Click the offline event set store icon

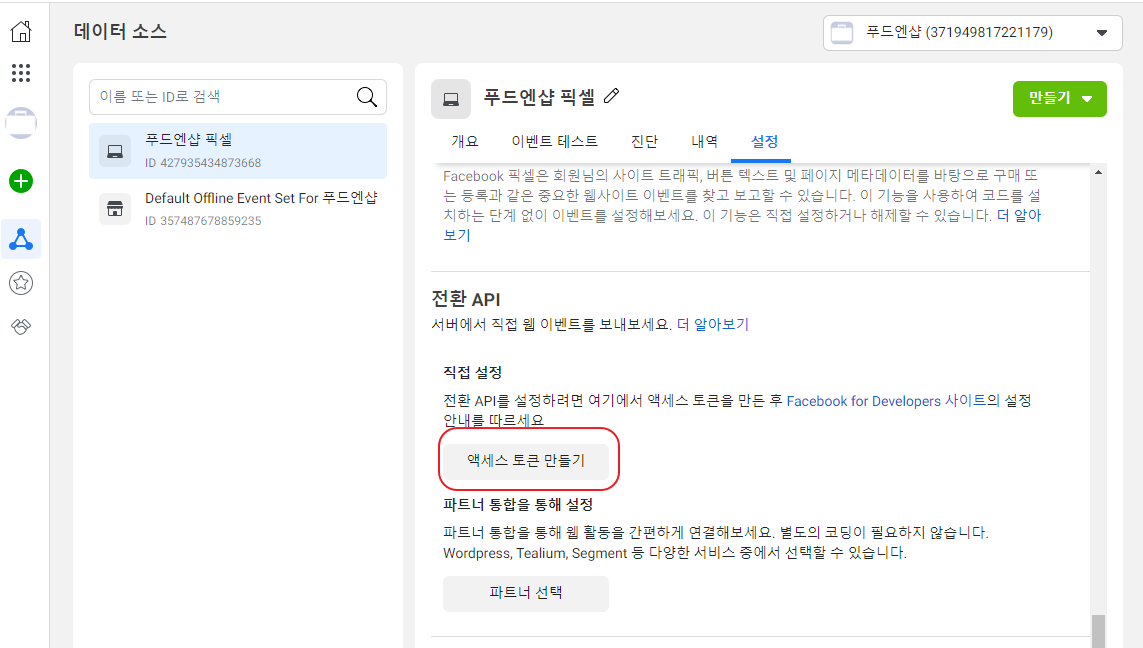pos(115,208)
